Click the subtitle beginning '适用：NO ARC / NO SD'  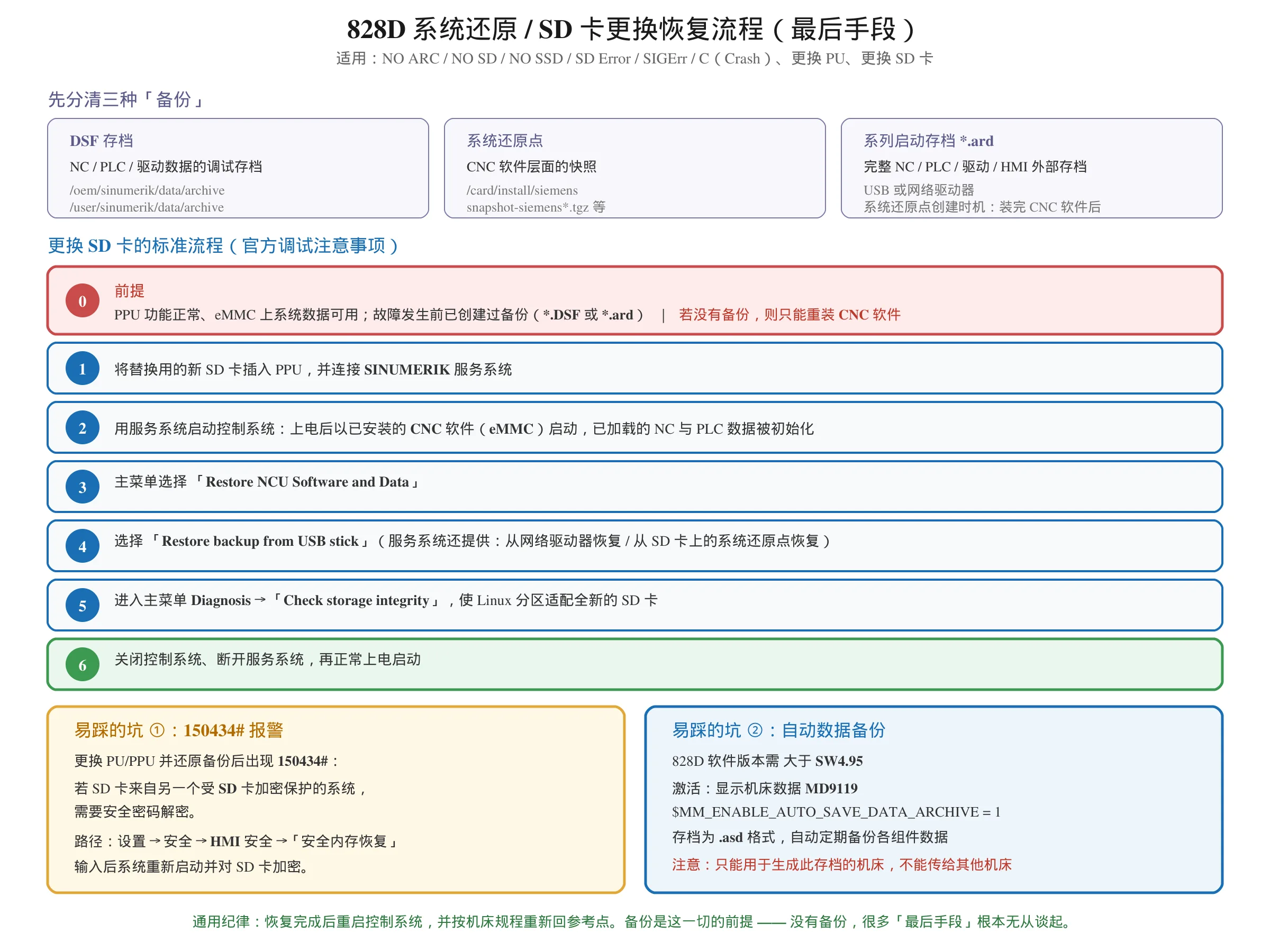pos(634,58)
